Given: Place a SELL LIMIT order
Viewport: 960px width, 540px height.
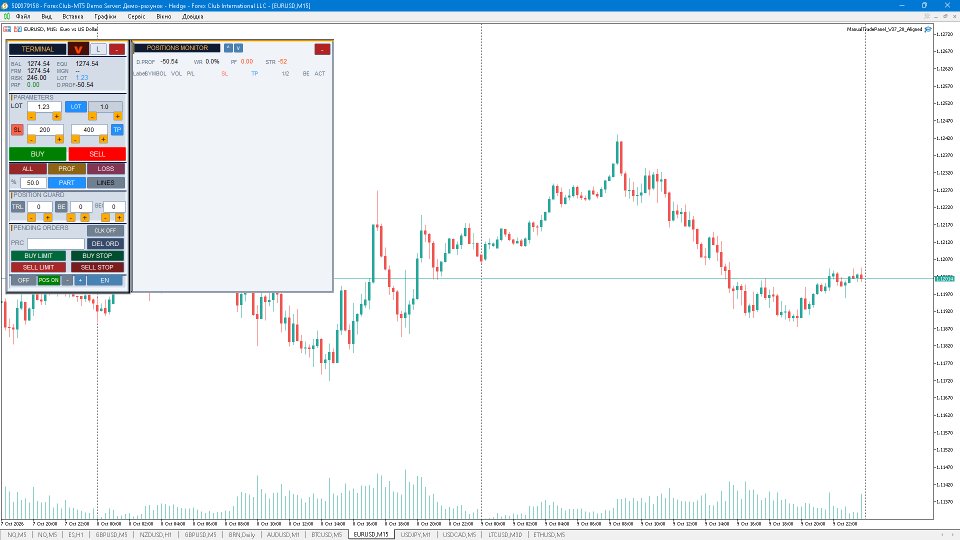Looking at the screenshot, I should (x=38, y=268).
